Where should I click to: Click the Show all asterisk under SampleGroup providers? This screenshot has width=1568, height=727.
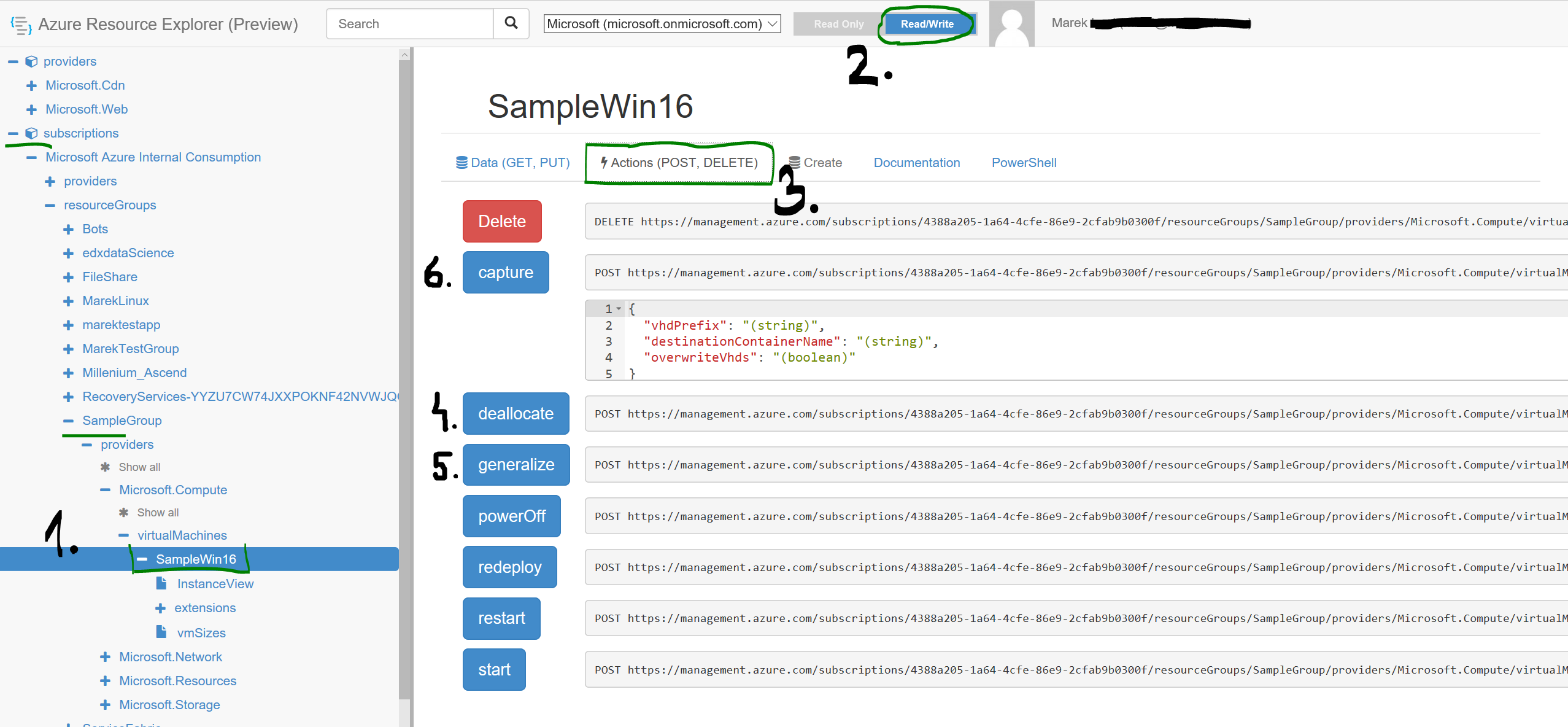pos(106,467)
